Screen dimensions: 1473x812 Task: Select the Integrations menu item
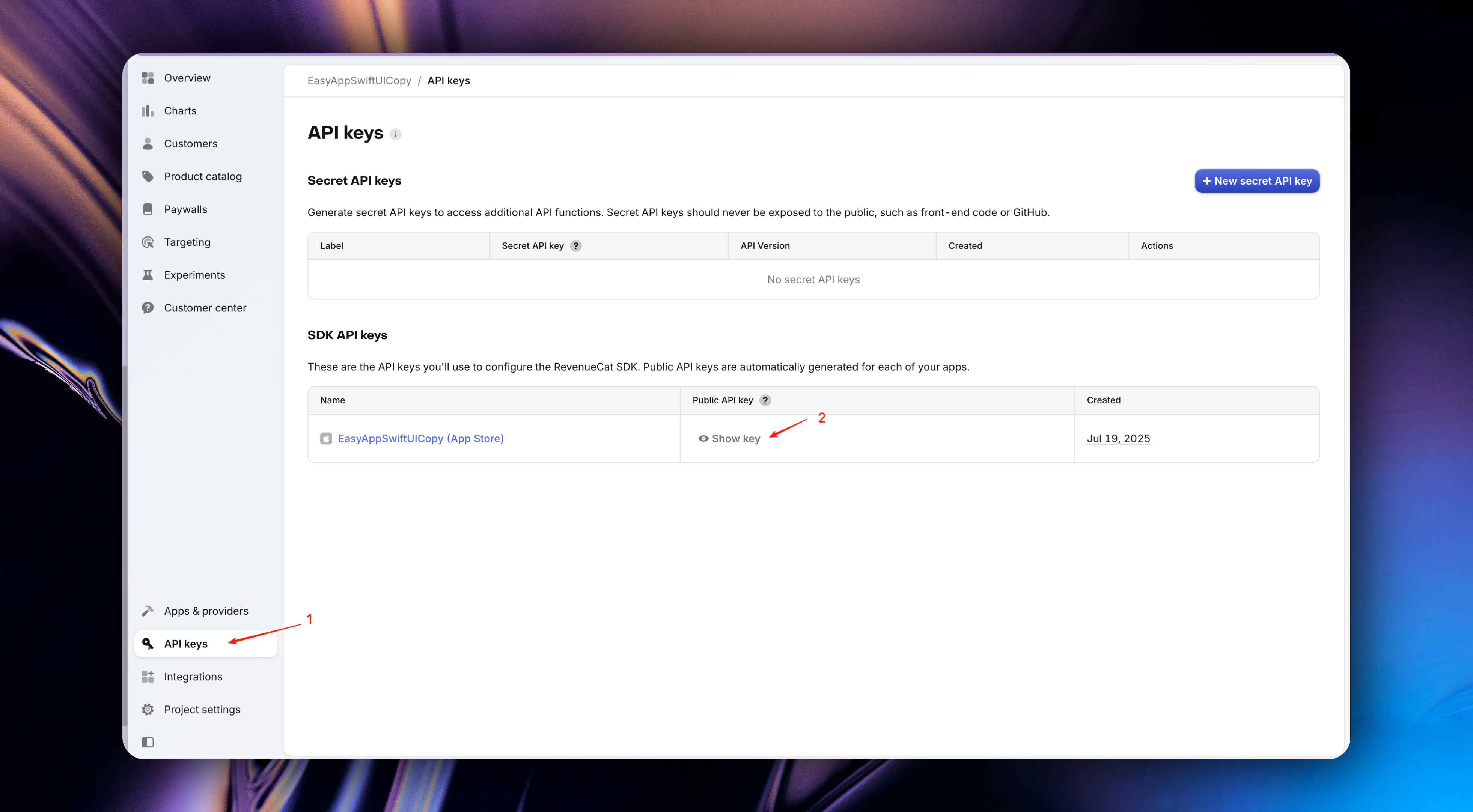pos(193,677)
